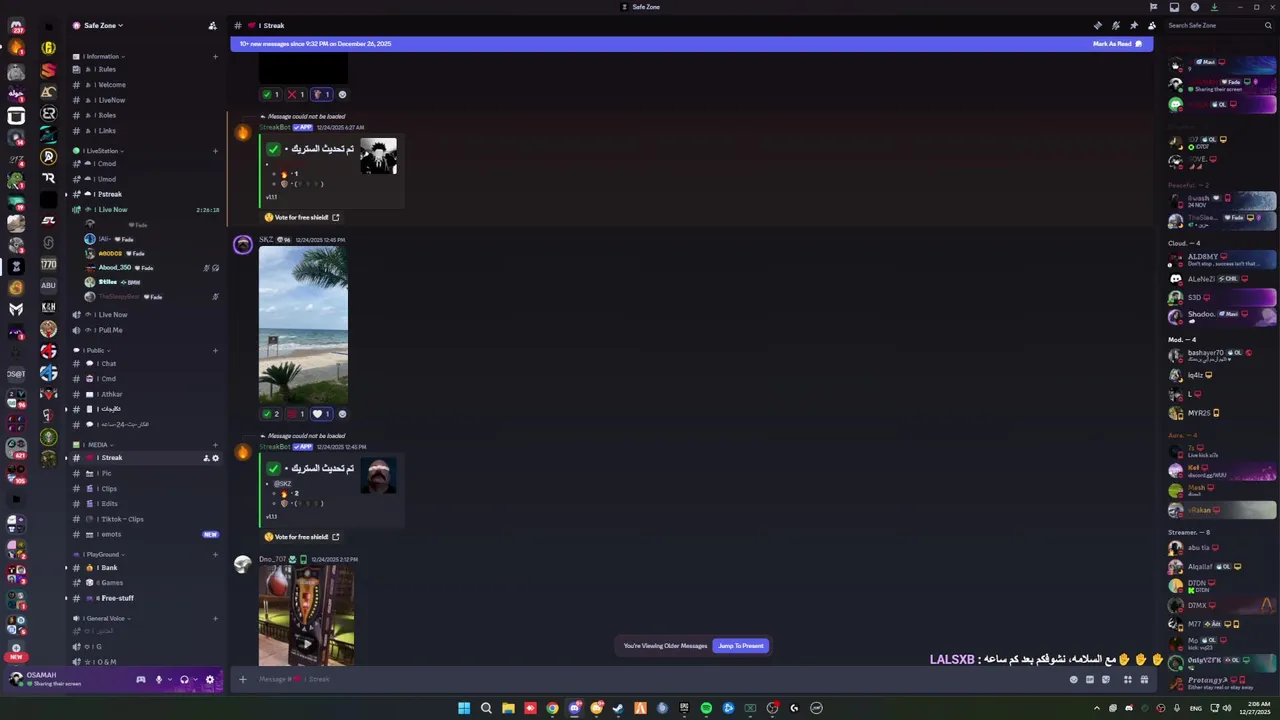Click the Search Safe Zone field
This screenshot has width=1280, height=720.
(1220, 25)
